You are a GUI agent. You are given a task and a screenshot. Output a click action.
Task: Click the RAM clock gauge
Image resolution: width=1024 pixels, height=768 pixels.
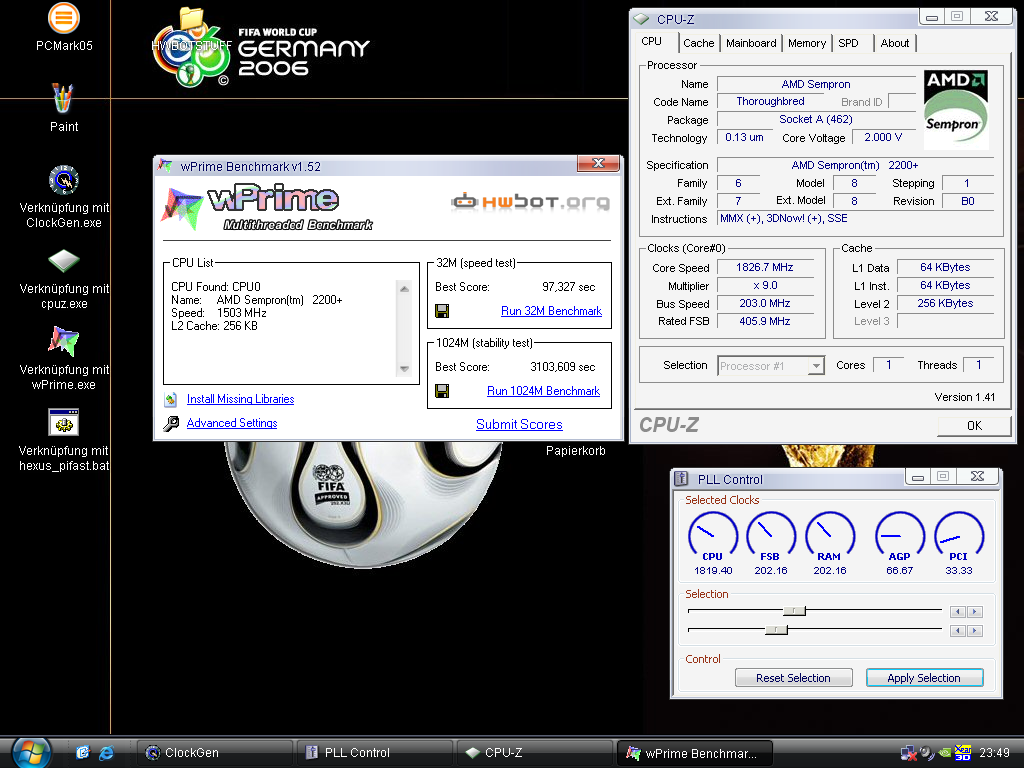829,536
